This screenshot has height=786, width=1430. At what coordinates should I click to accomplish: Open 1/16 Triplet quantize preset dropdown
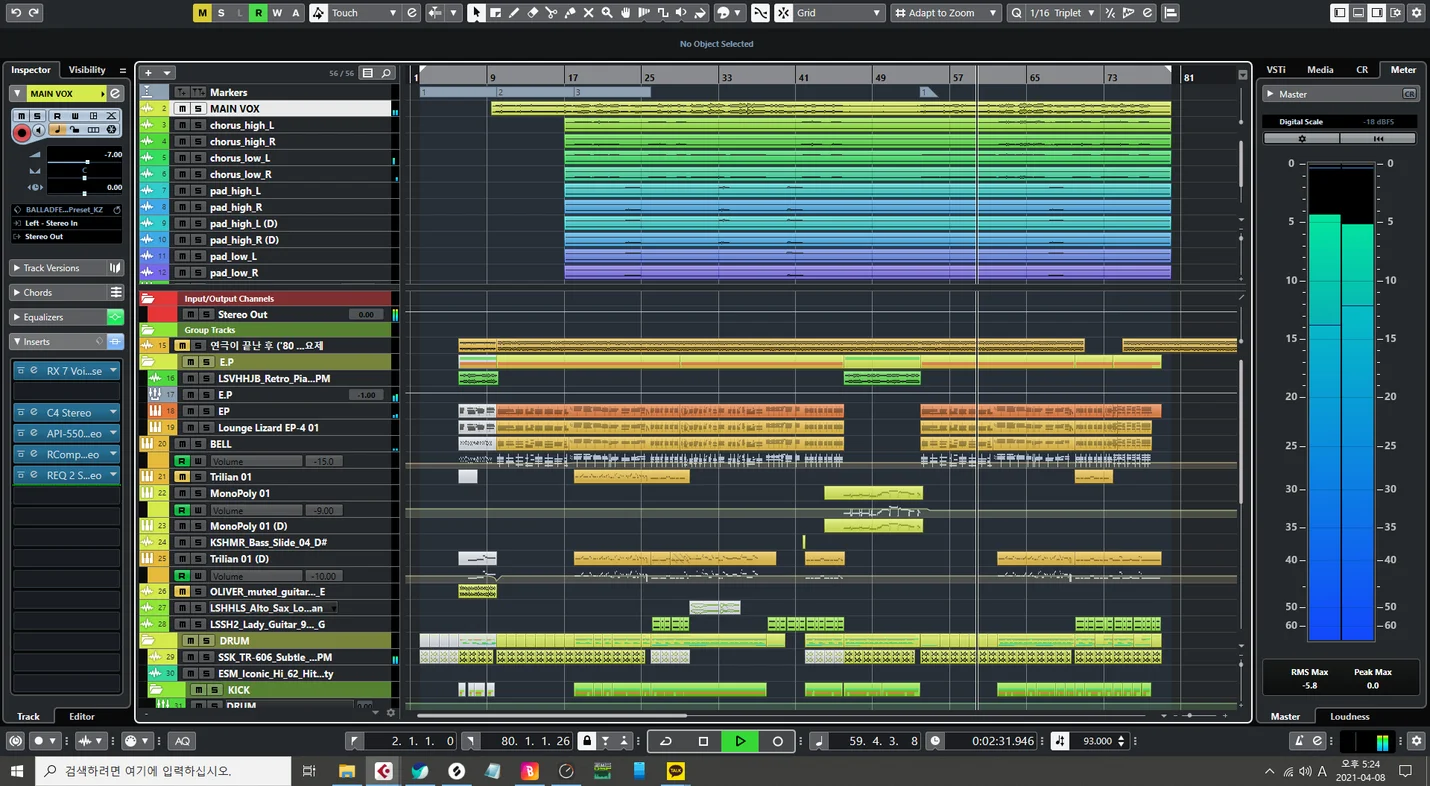coord(1061,13)
